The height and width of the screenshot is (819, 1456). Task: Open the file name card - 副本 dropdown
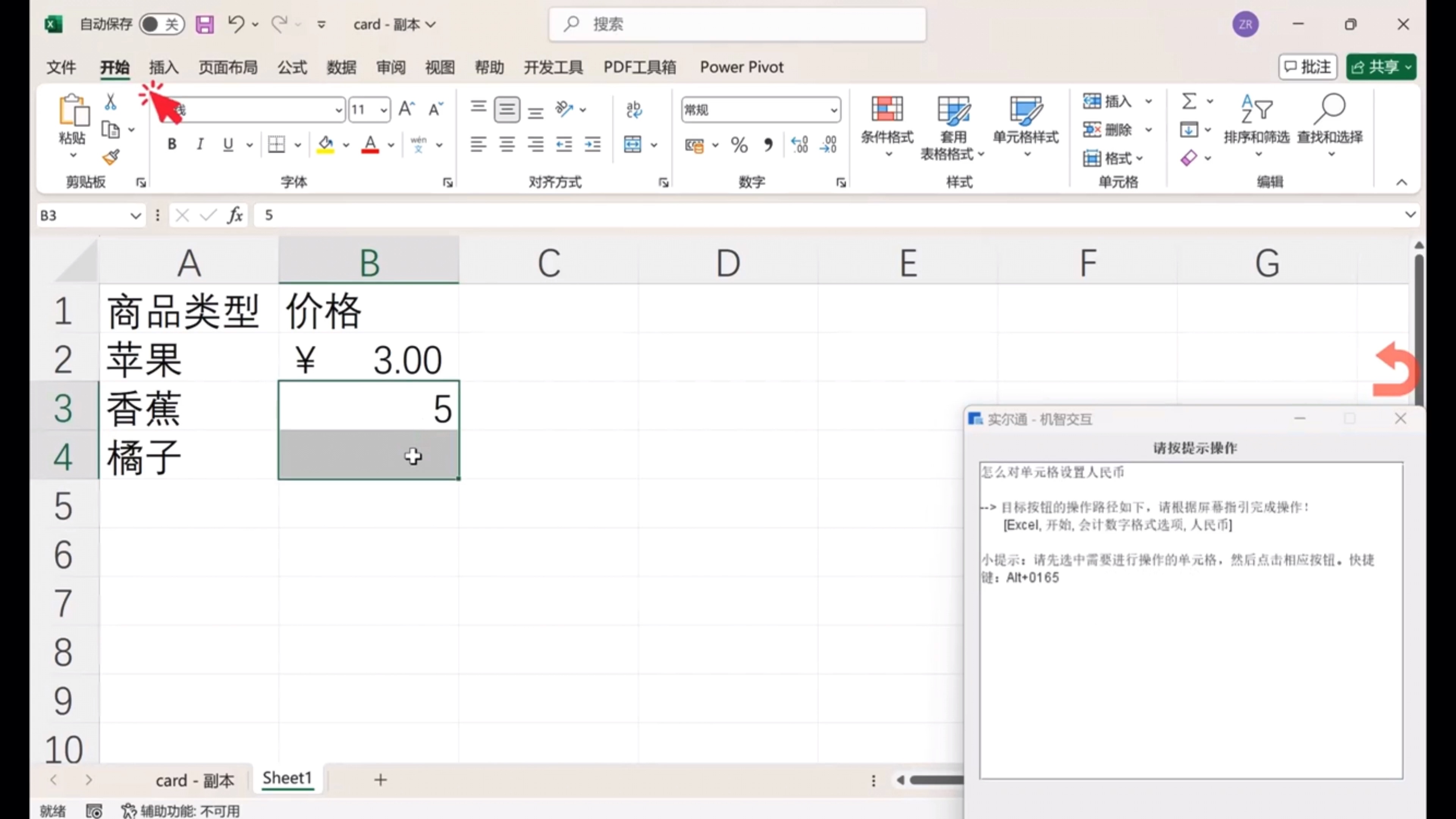pyautogui.click(x=394, y=24)
